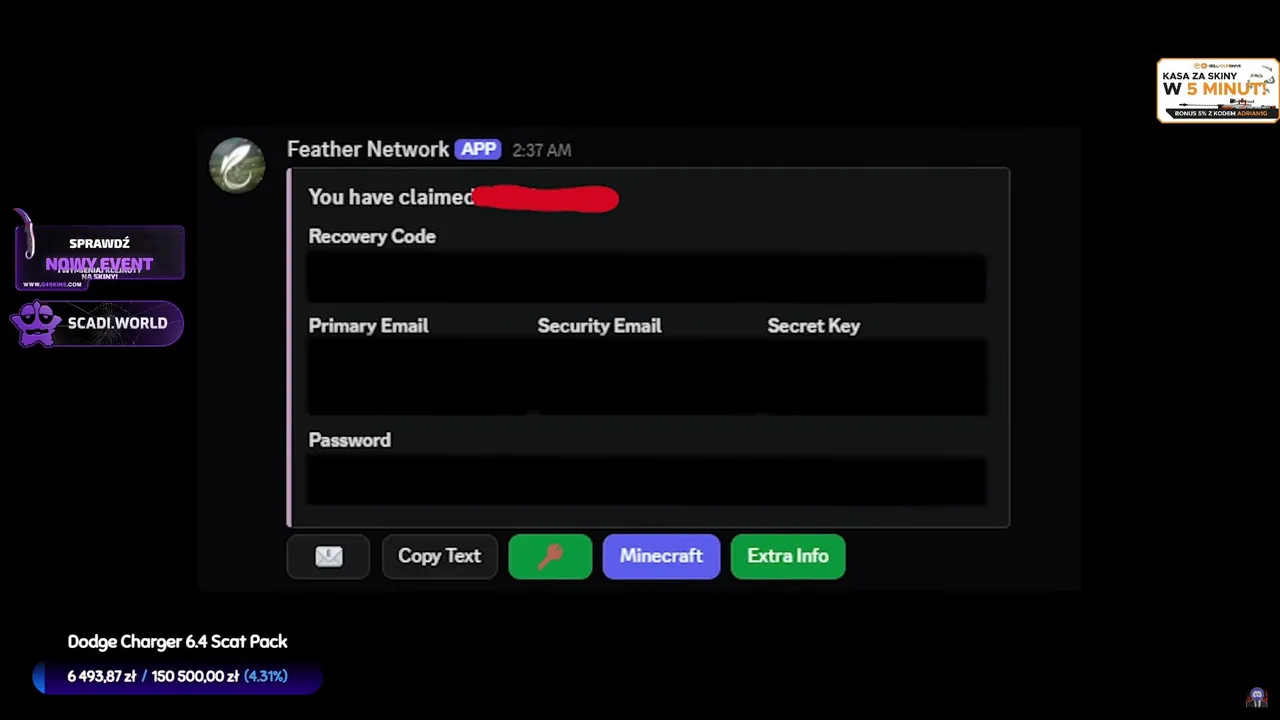Click the small avatar icon in bottom-right corner
Image resolution: width=1280 pixels, height=720 pixels.
[x=1257, y=697]
